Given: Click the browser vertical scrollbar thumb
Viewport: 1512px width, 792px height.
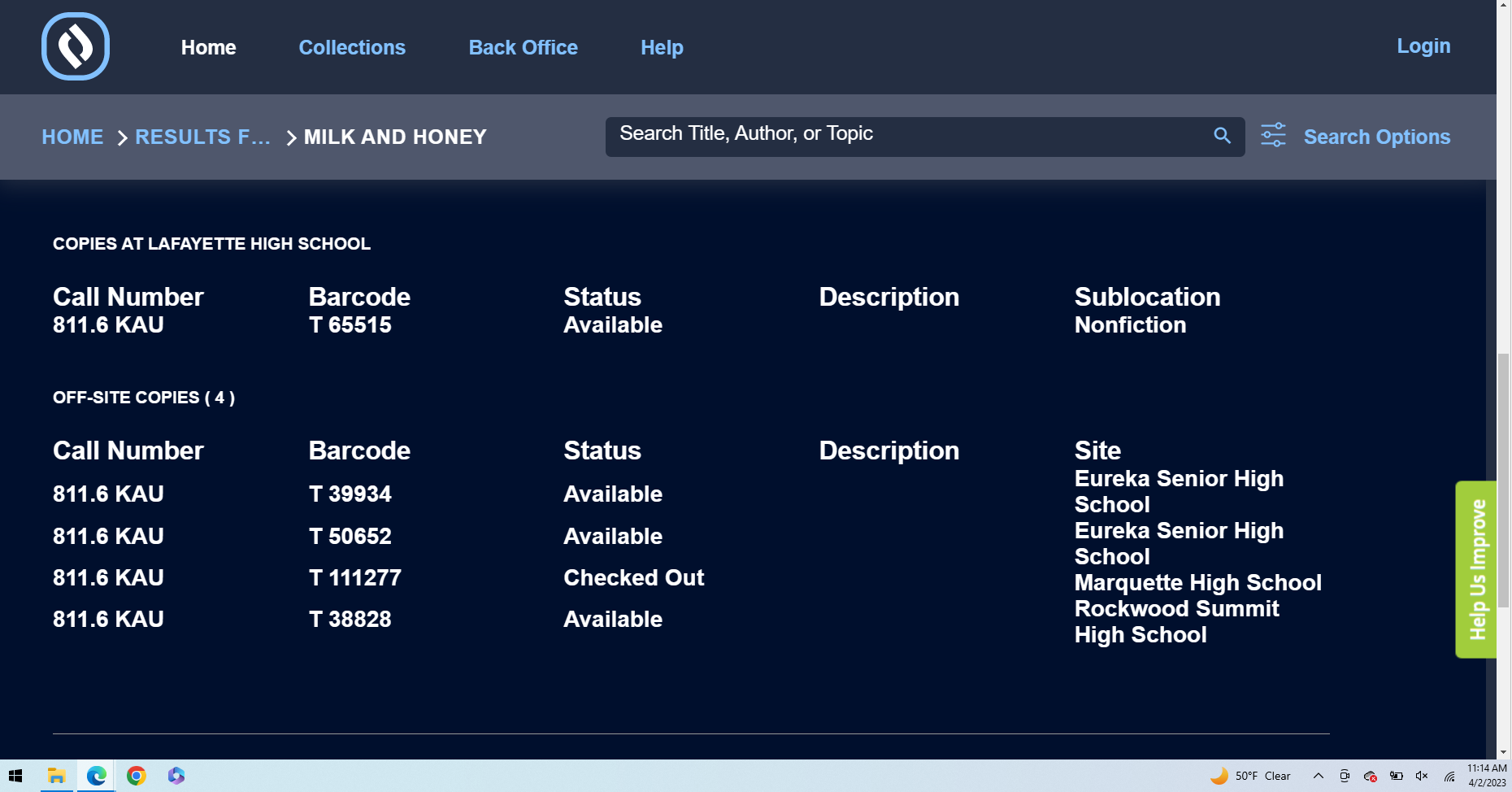Looking at the screenshot, I should tap(1504, 480).
